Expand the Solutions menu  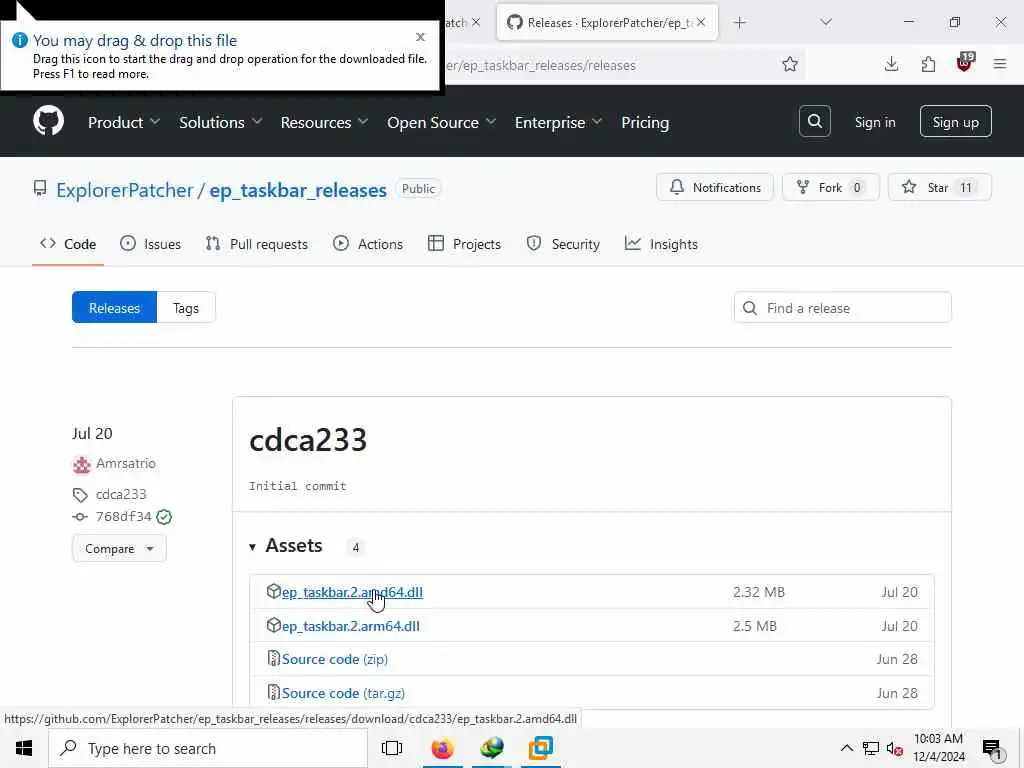[220, 122]
